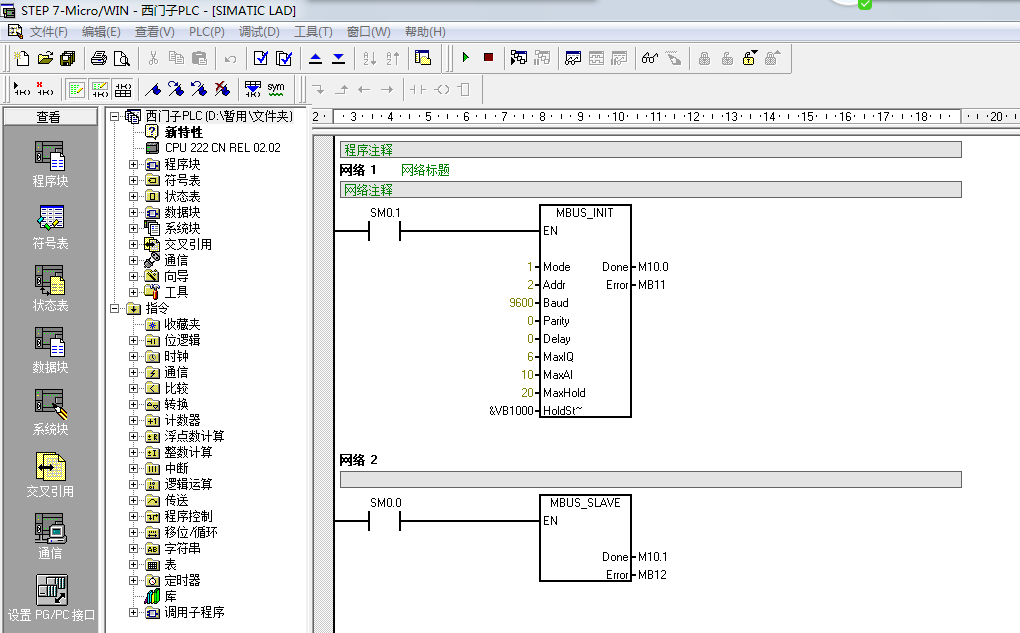
Task: Select the contact insertion tool
Action: [x=419, y=88]
